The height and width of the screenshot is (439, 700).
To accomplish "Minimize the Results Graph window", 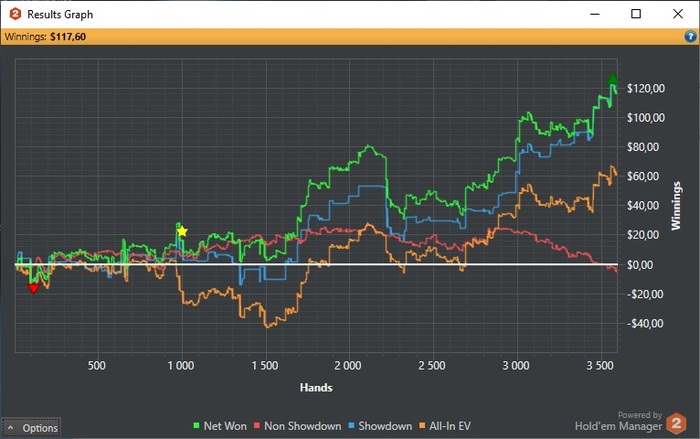I will 595,14.
